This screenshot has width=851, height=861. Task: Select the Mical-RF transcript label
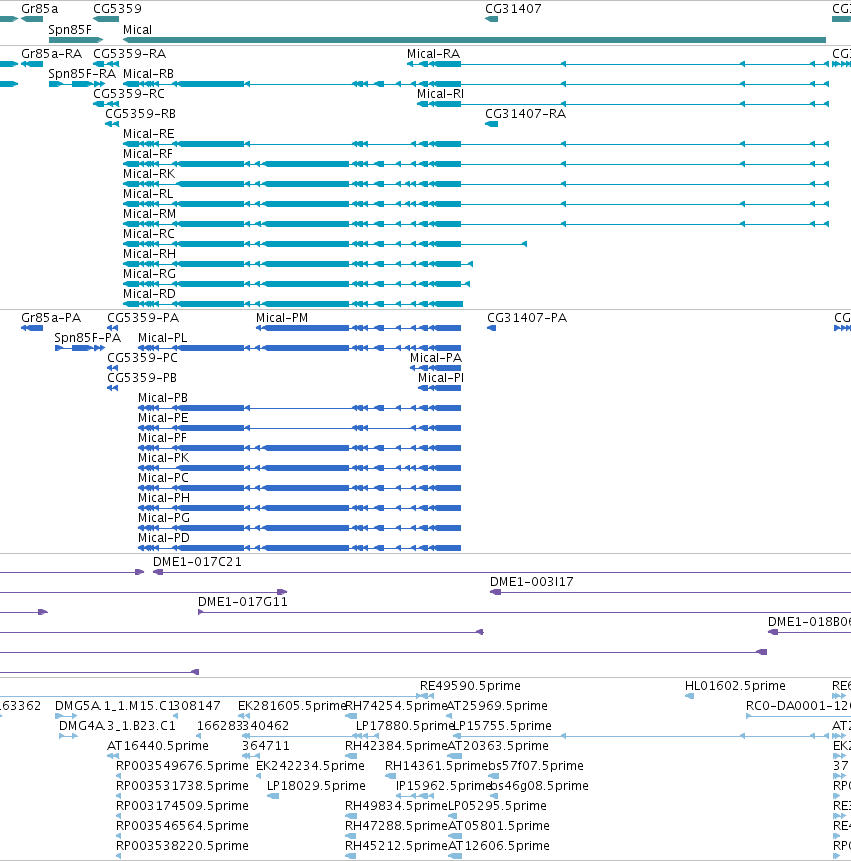click(148, 154)
